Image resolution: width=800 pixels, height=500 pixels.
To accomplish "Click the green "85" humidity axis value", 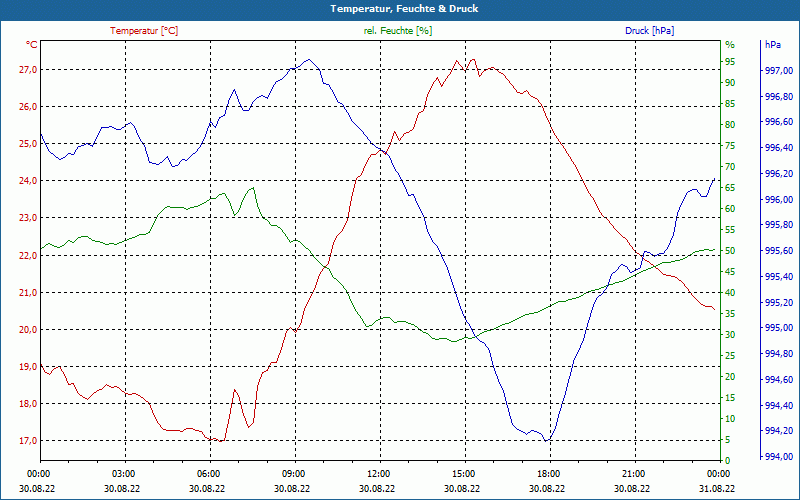I will click(730, 104).
